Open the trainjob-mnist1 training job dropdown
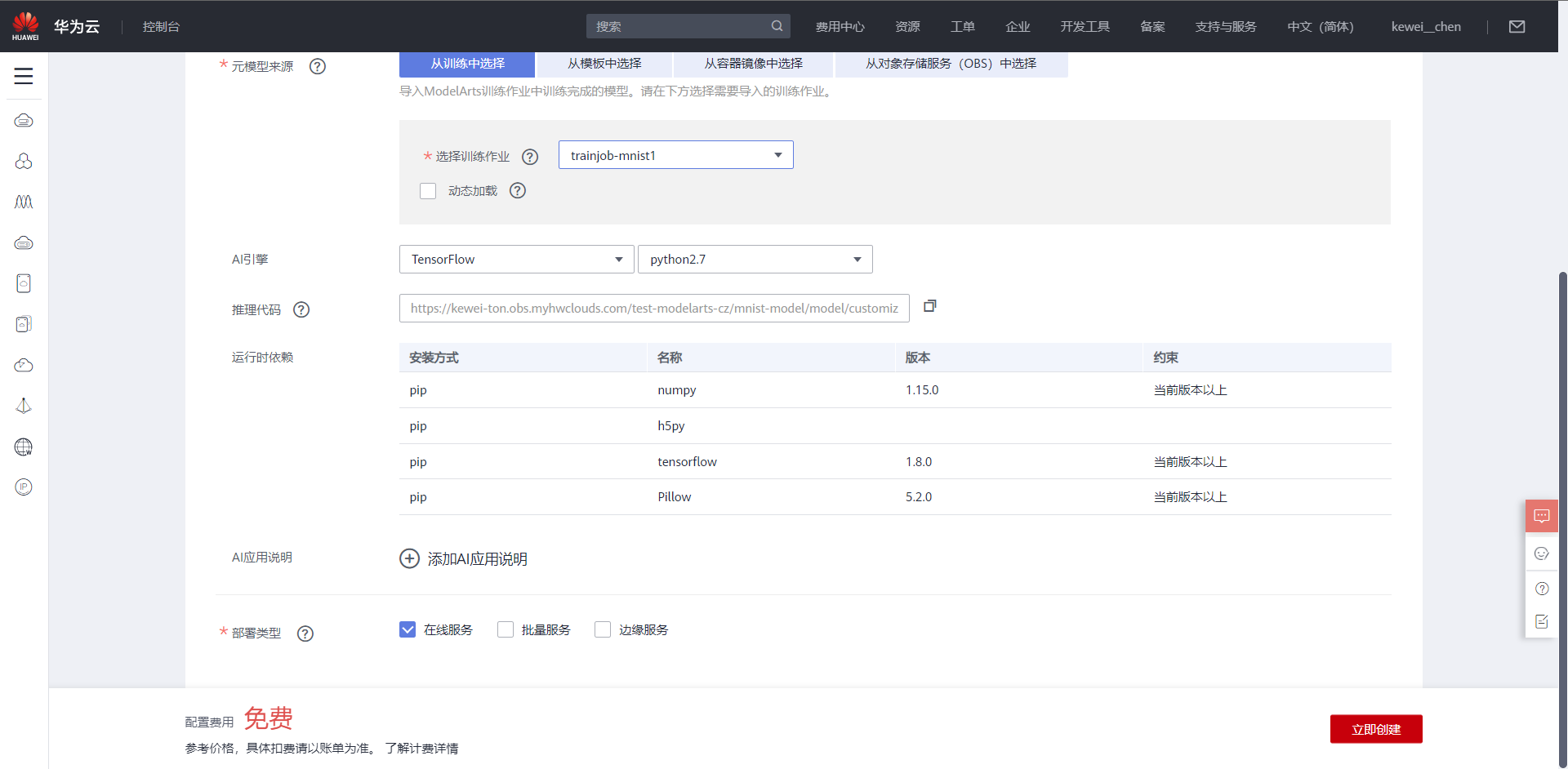 (x=676, y=155)
